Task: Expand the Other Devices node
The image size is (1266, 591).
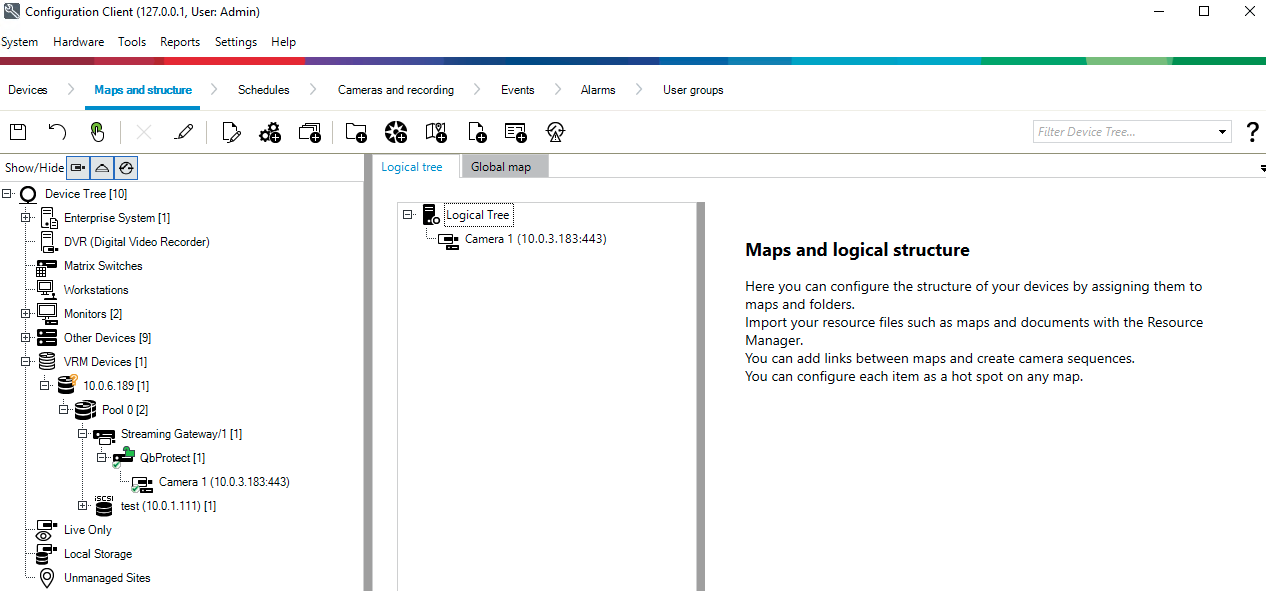Action: pos(26,338)
